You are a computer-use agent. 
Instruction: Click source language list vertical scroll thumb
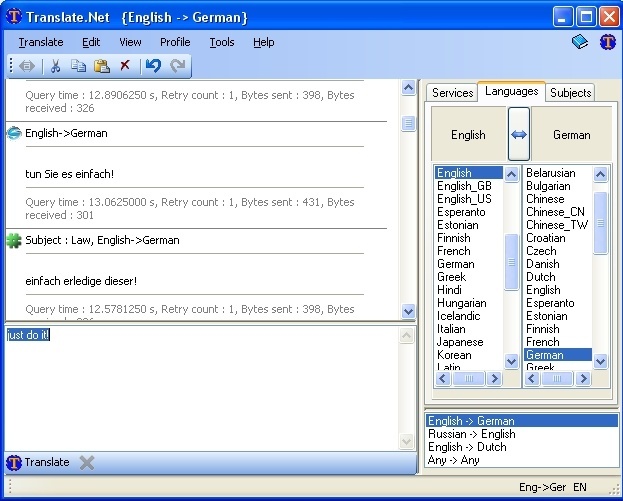point(511,262)
